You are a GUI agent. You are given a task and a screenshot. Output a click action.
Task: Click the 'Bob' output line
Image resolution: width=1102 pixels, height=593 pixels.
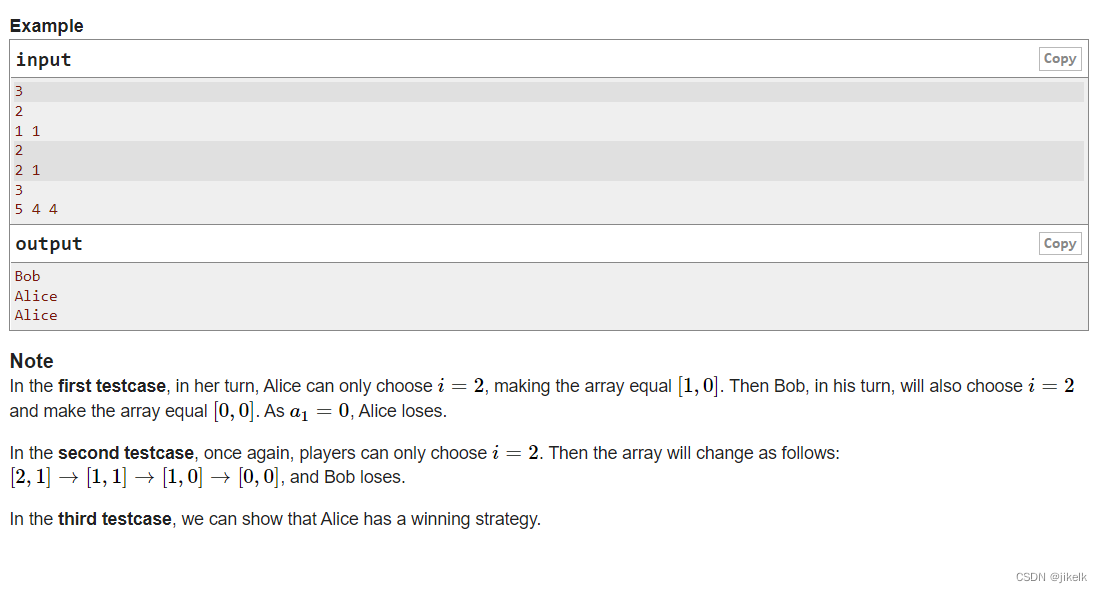tap(27, 276)
